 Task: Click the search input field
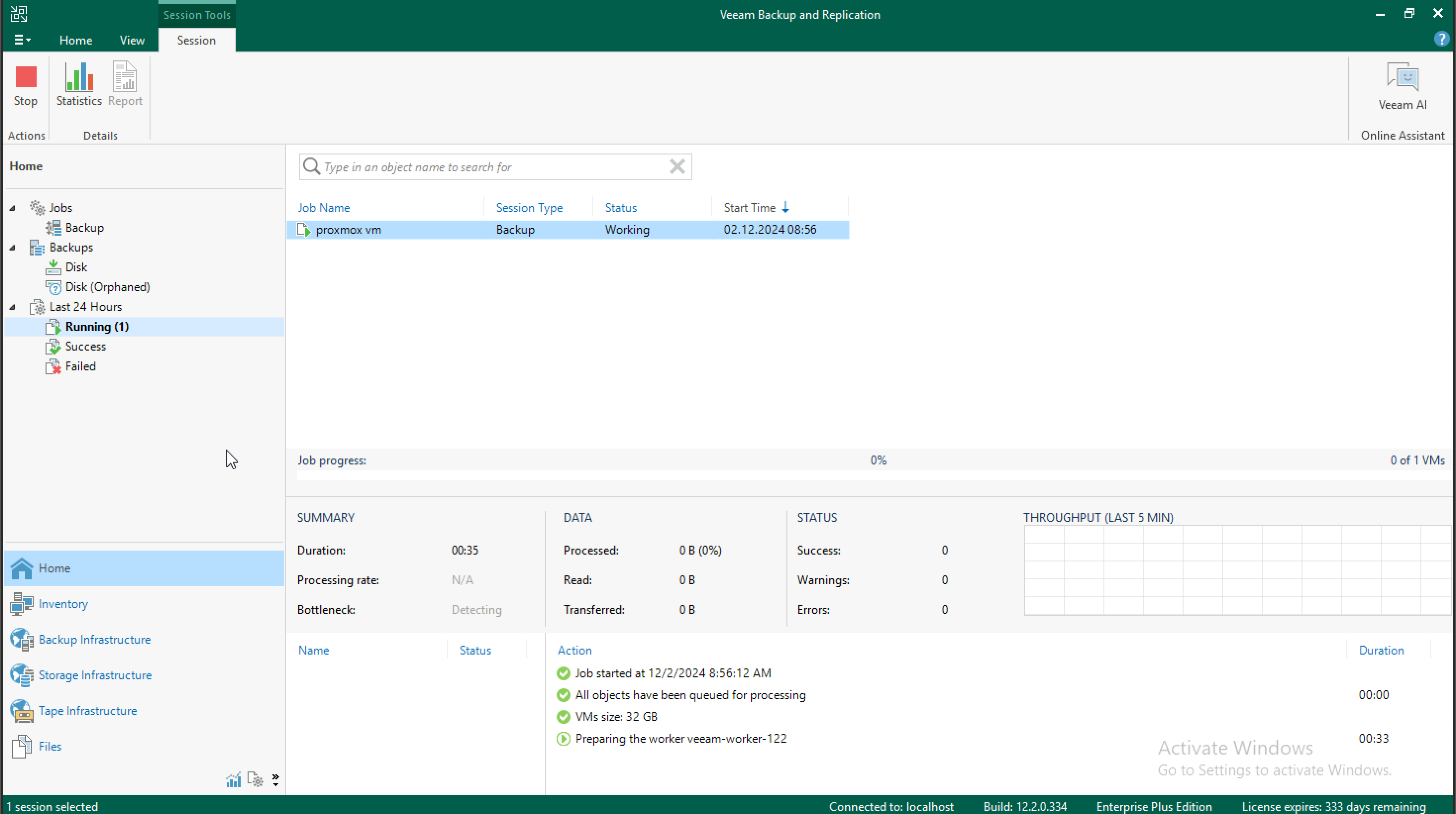coord(496,167)
